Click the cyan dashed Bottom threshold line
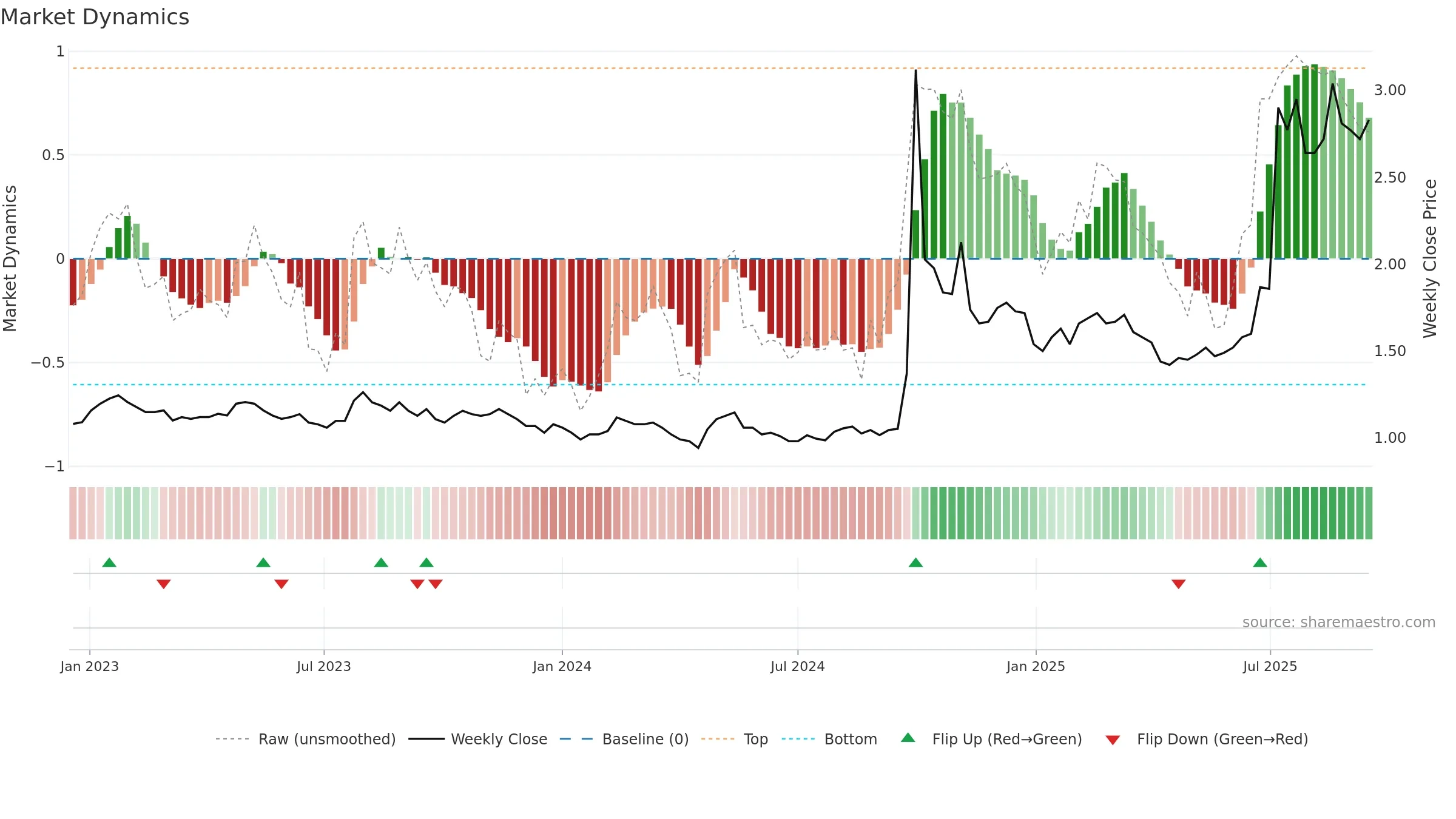 [720, 385]
